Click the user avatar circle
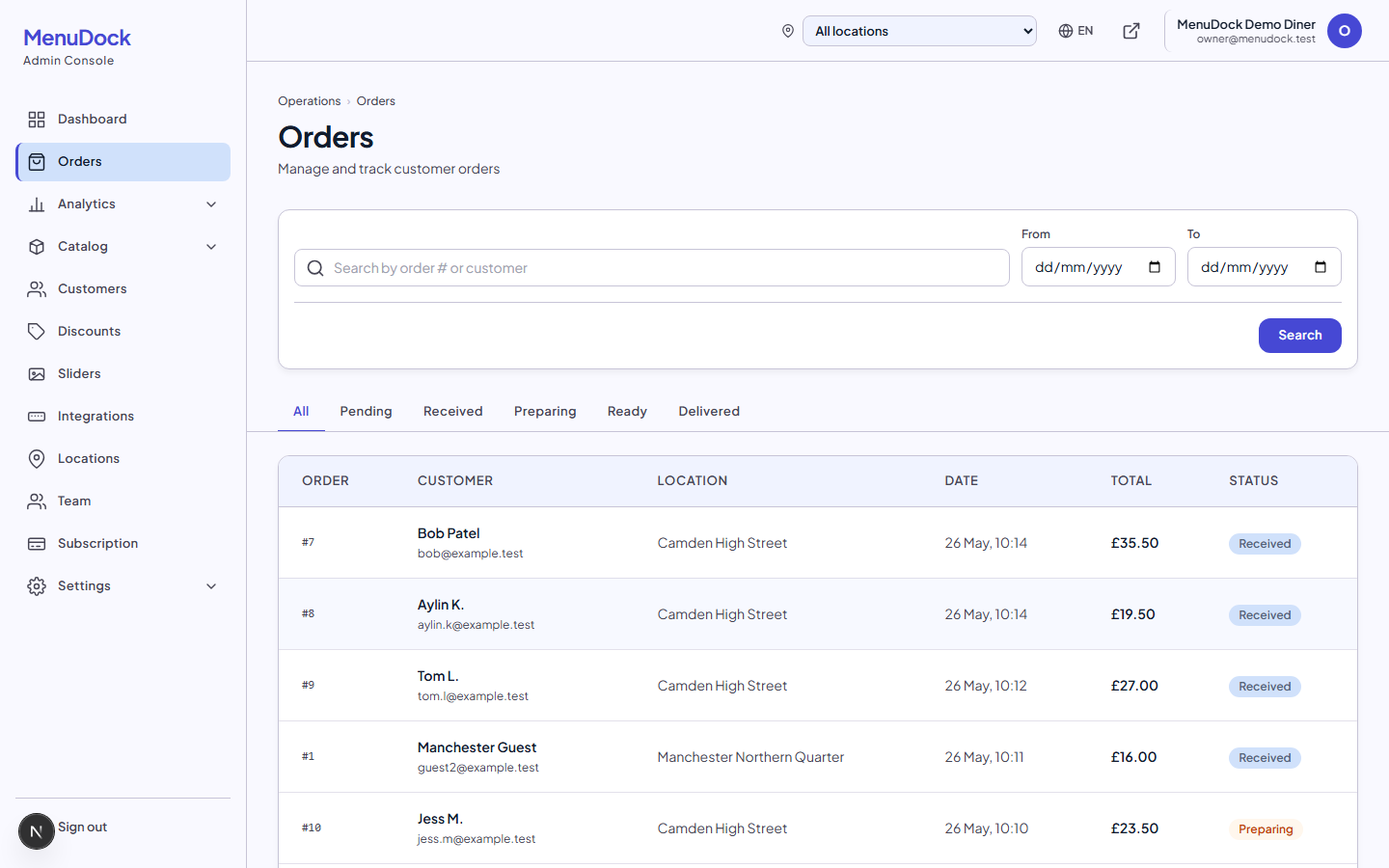The height and width of the screenshot is (868, 1389). tap(1345, 31)
